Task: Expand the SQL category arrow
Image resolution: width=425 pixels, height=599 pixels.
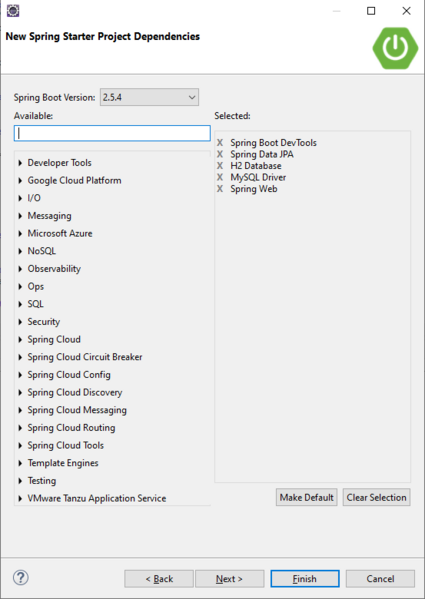Action: pyautogui.click(x=20, y=304)
